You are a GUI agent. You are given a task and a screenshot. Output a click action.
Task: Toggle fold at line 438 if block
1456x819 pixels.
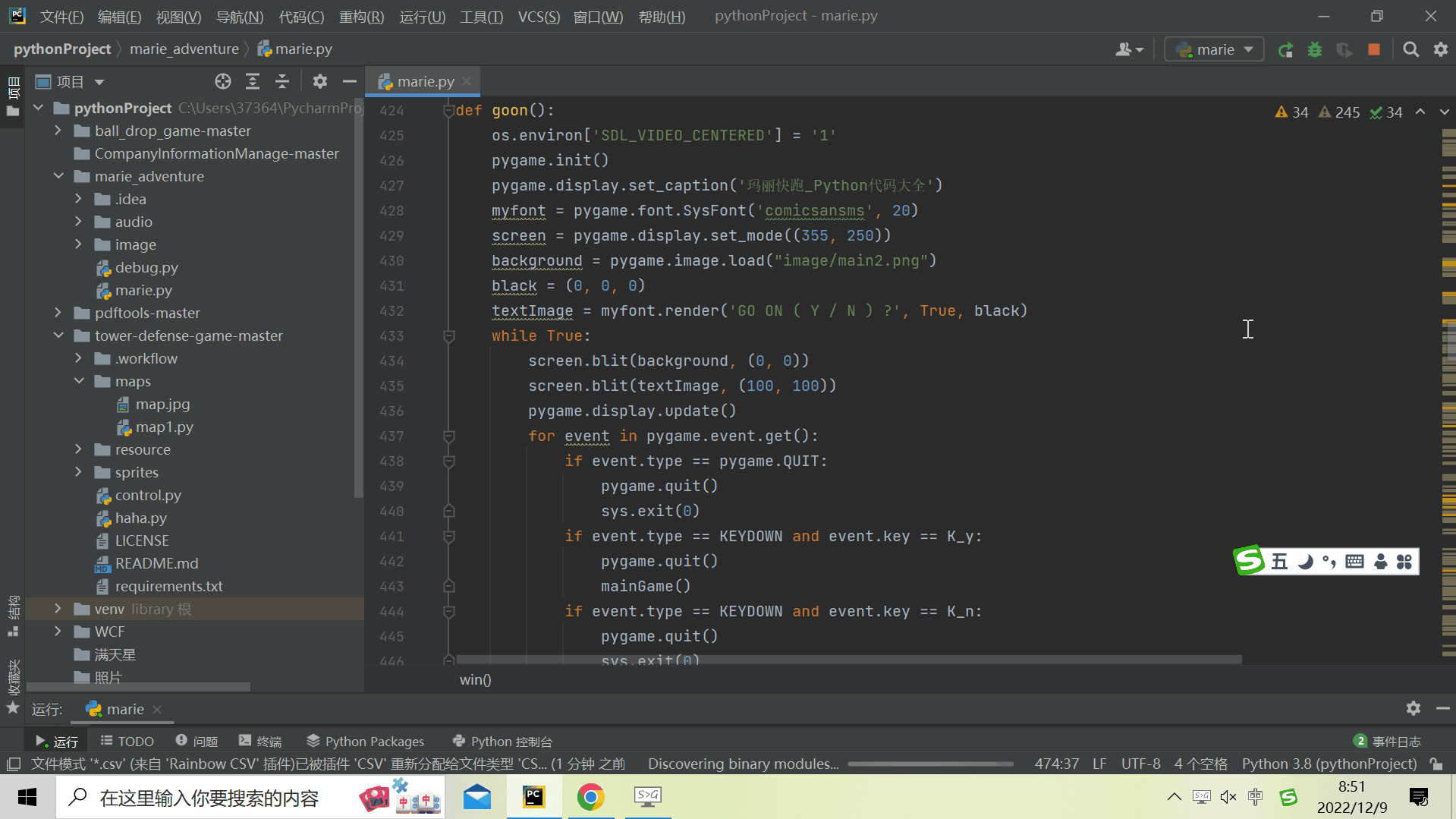pyautogui.click(x=448, y=461)
